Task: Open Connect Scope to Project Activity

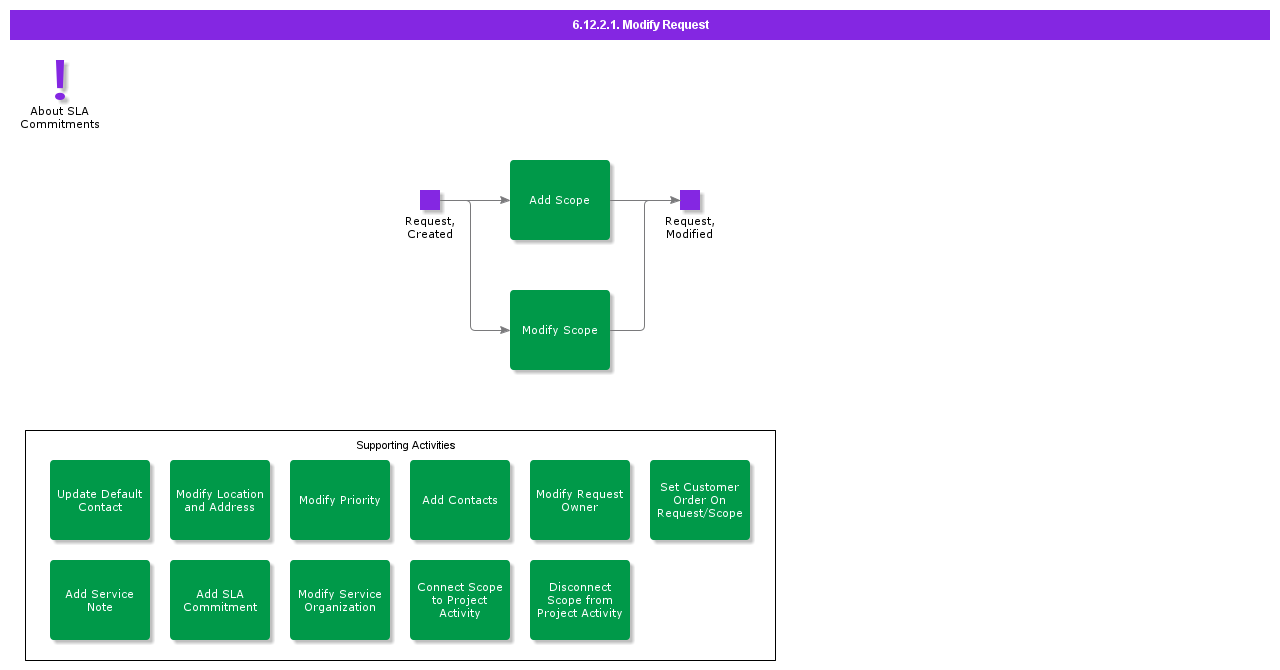Action: [460, 600]
